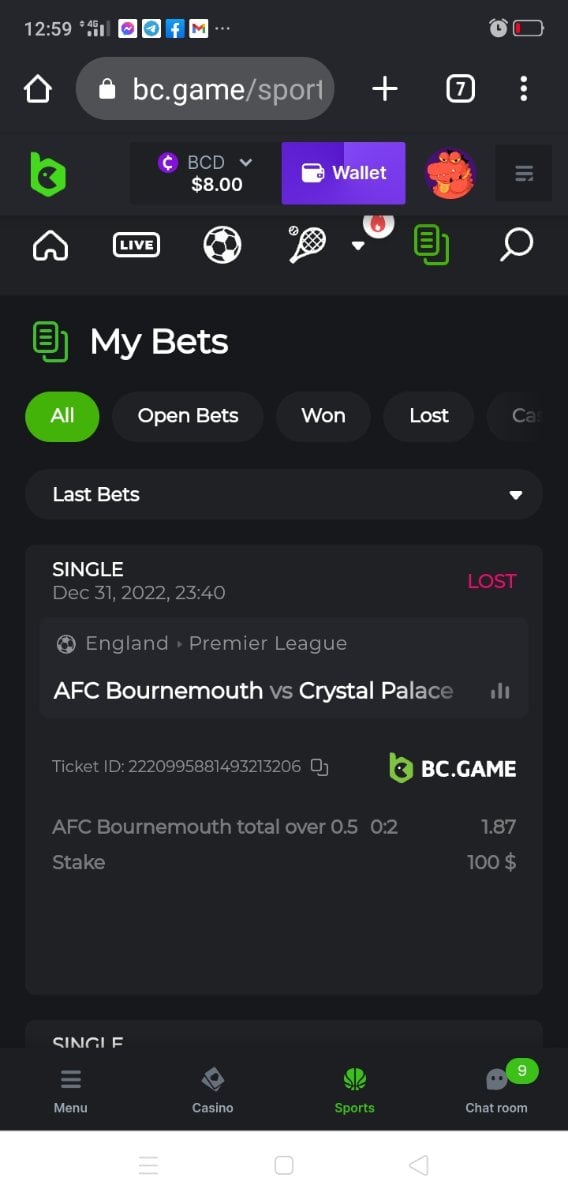Open the sports search magnifier

(x=516, y=245)
